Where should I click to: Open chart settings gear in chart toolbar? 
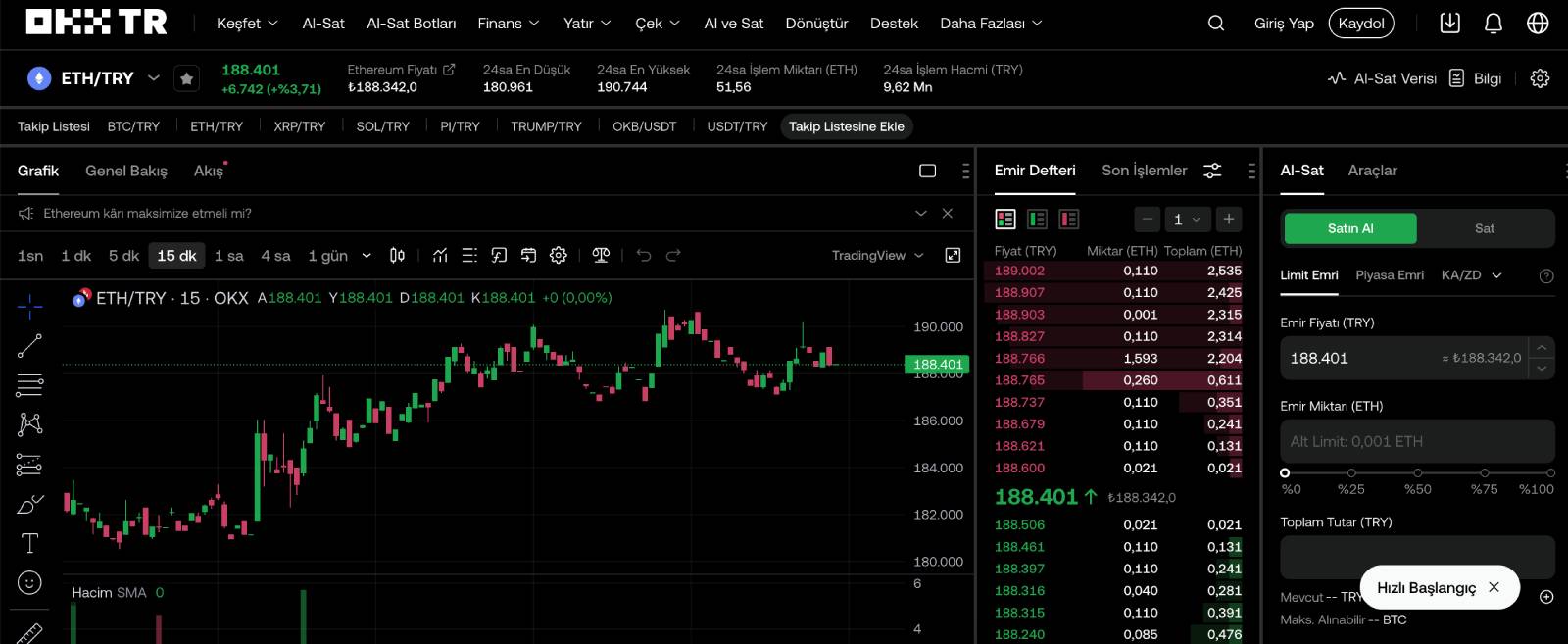559,255
